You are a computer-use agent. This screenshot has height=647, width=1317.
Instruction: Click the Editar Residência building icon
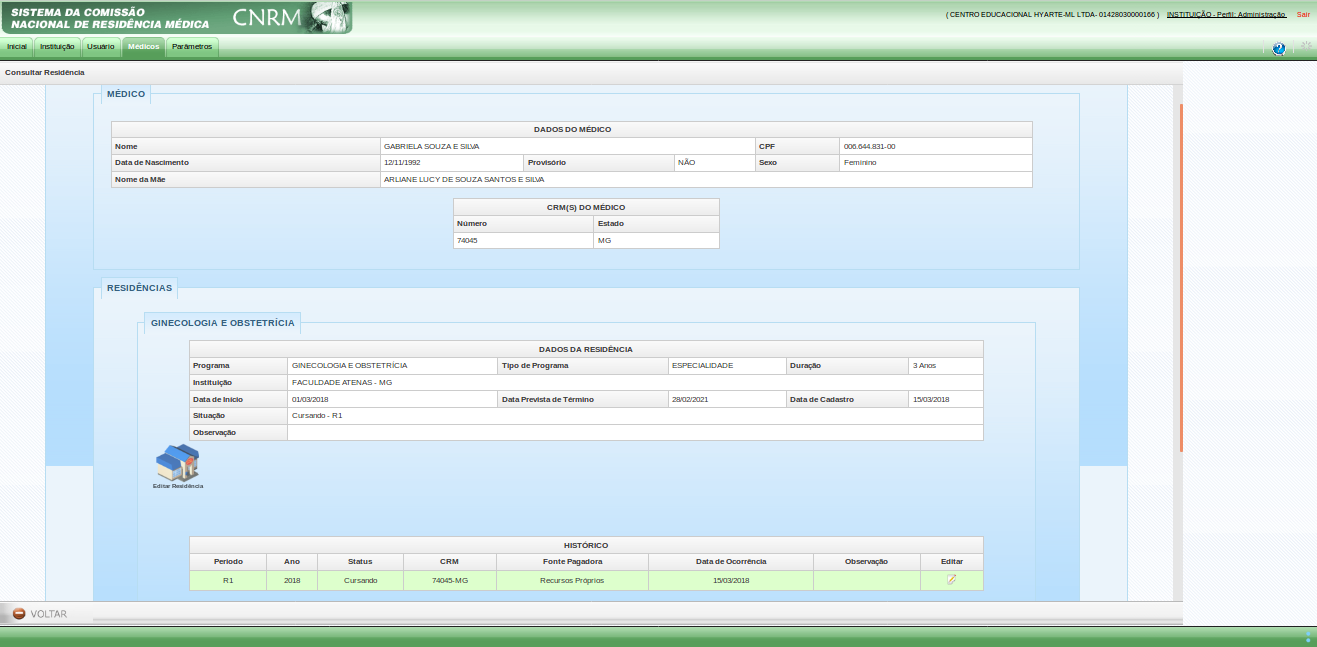pos(177,463)
